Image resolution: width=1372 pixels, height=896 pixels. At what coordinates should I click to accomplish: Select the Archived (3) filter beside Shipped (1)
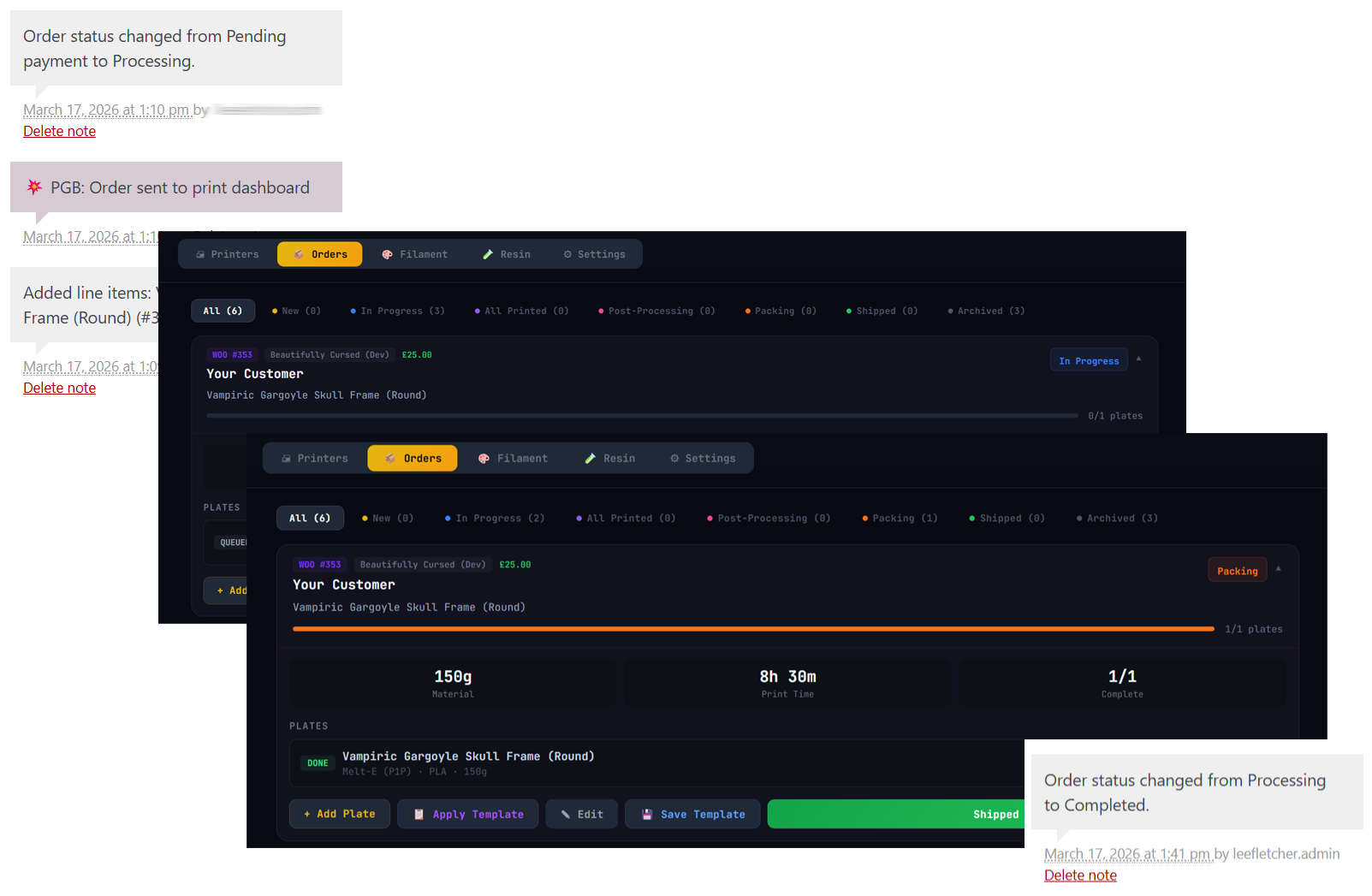point(1117,518)
